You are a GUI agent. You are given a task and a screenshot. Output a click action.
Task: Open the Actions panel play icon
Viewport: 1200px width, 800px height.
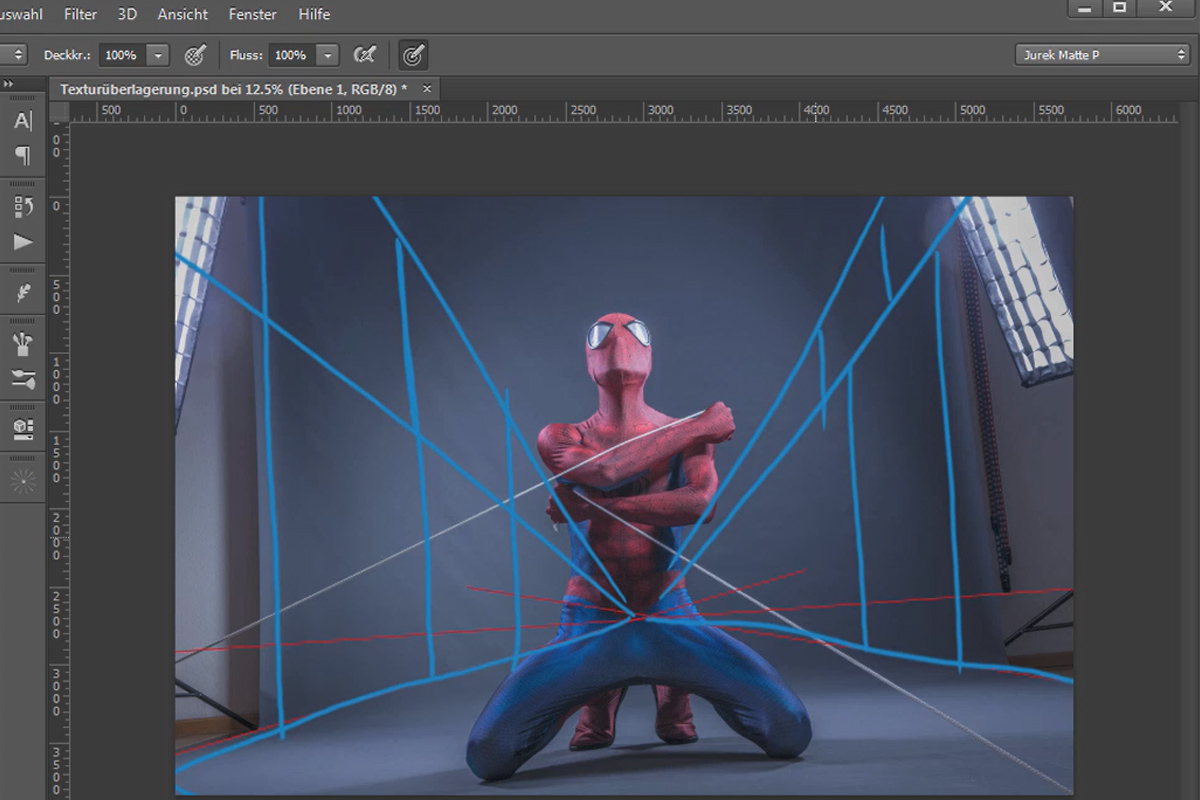23,242
